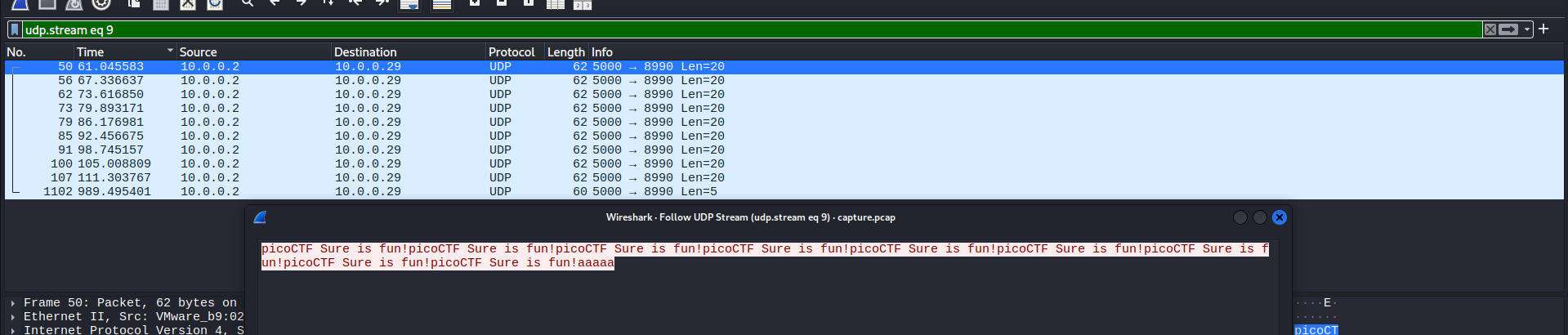Click the stop capture square icon
Screen dimensions: 1568x335
coord(47,4)
